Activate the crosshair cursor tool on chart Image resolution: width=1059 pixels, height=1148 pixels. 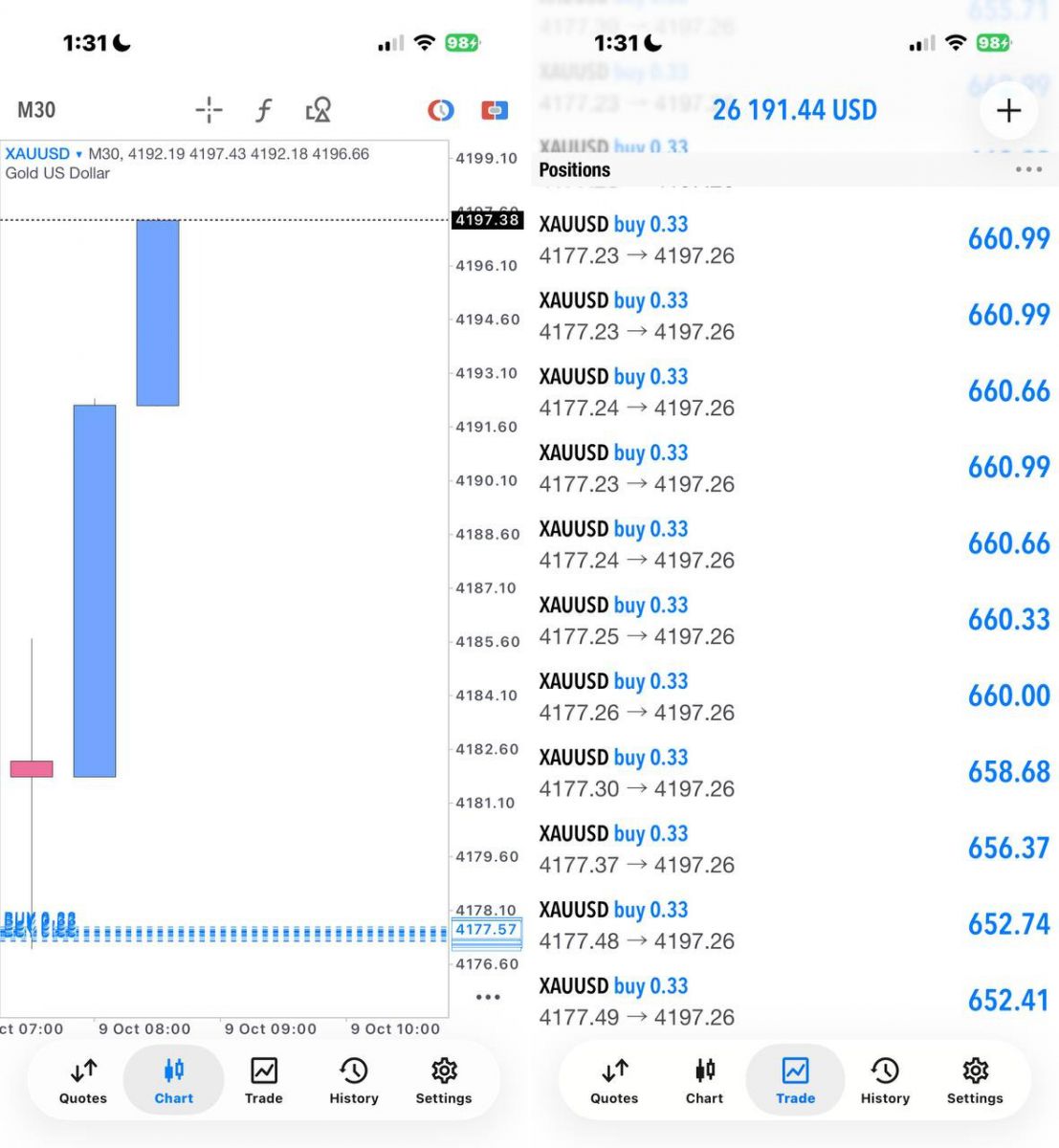[x=209, y=110]
